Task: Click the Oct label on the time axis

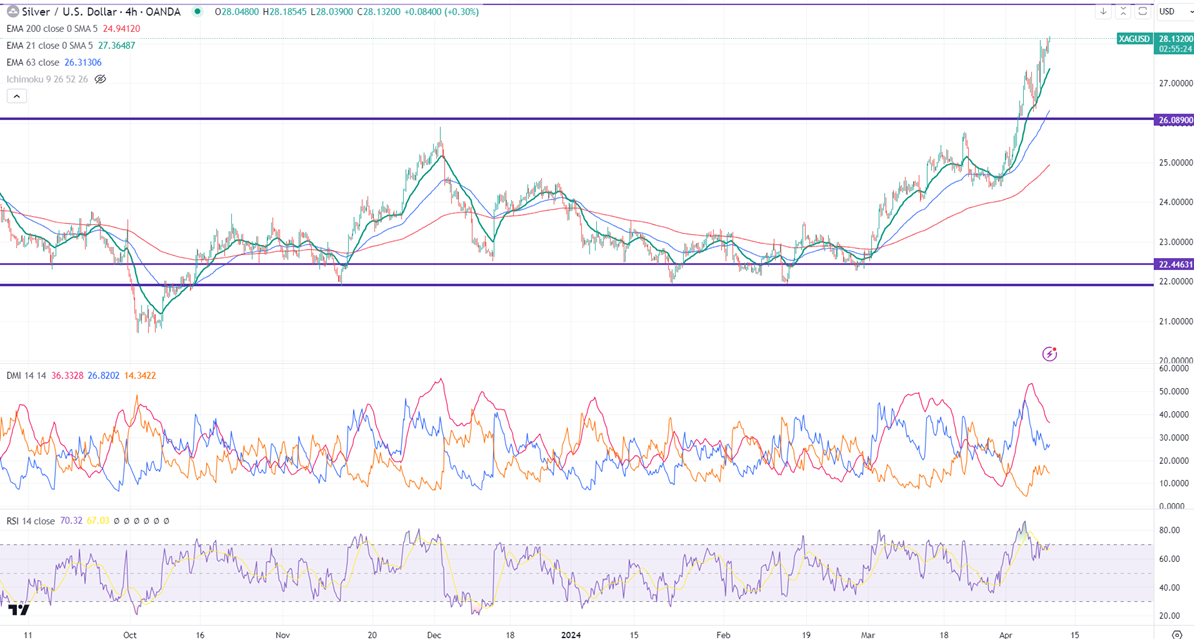Action: point(129,634)
